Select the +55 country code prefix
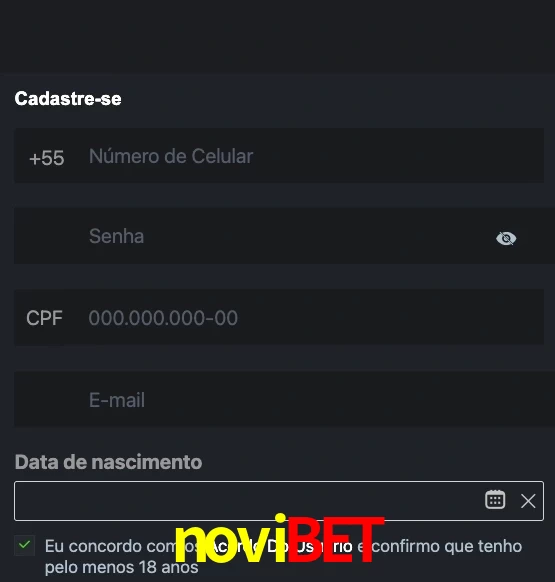555x582 pixels. tap(46, 158)
